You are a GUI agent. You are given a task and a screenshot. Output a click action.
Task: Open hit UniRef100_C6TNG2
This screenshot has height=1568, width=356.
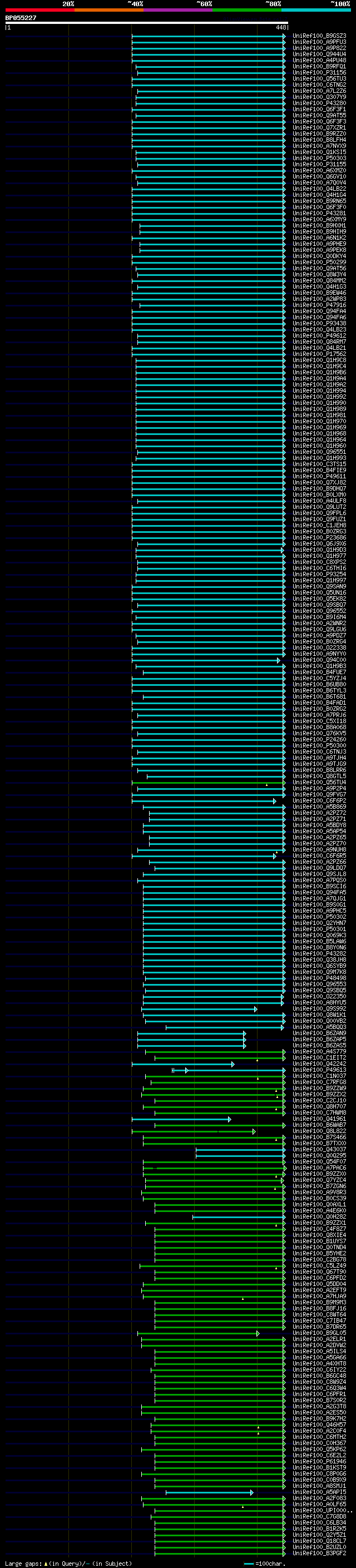[319, 85]
